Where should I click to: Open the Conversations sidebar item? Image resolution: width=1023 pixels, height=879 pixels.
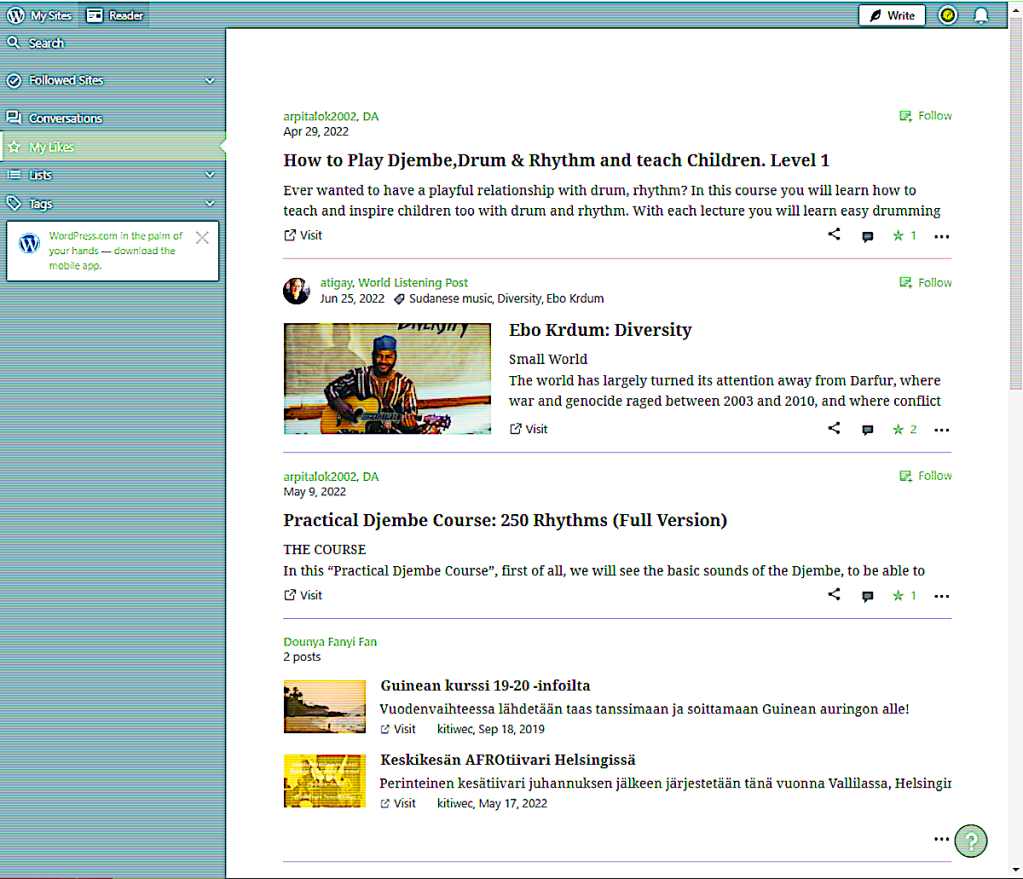pos(65,118)
